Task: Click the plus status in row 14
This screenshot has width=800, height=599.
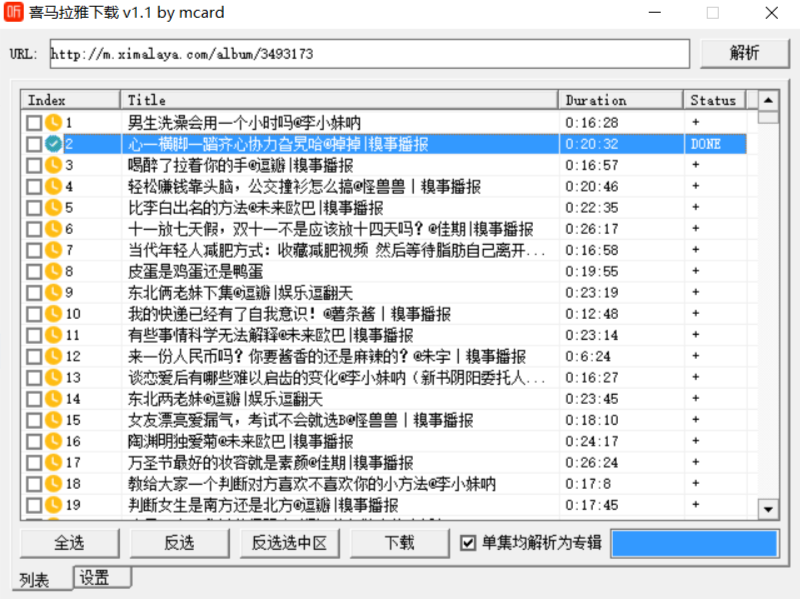Action: point(695,398)
